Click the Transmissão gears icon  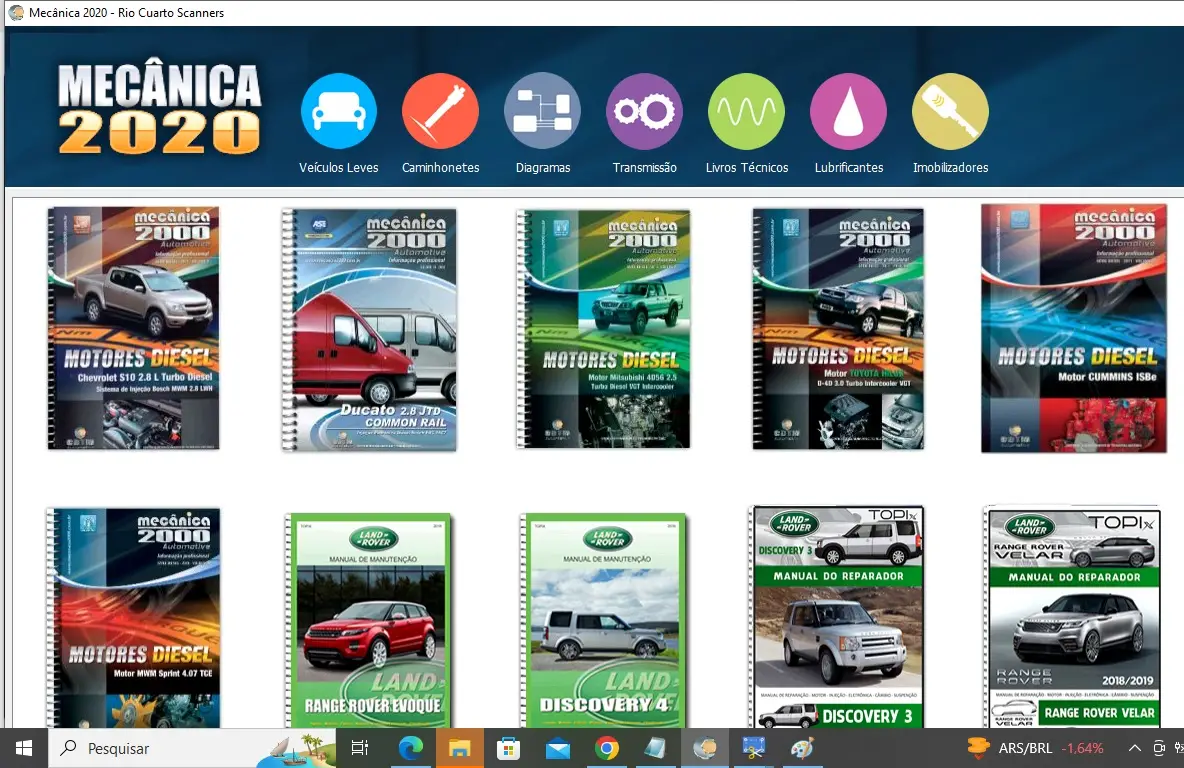(x=644, y=112)
